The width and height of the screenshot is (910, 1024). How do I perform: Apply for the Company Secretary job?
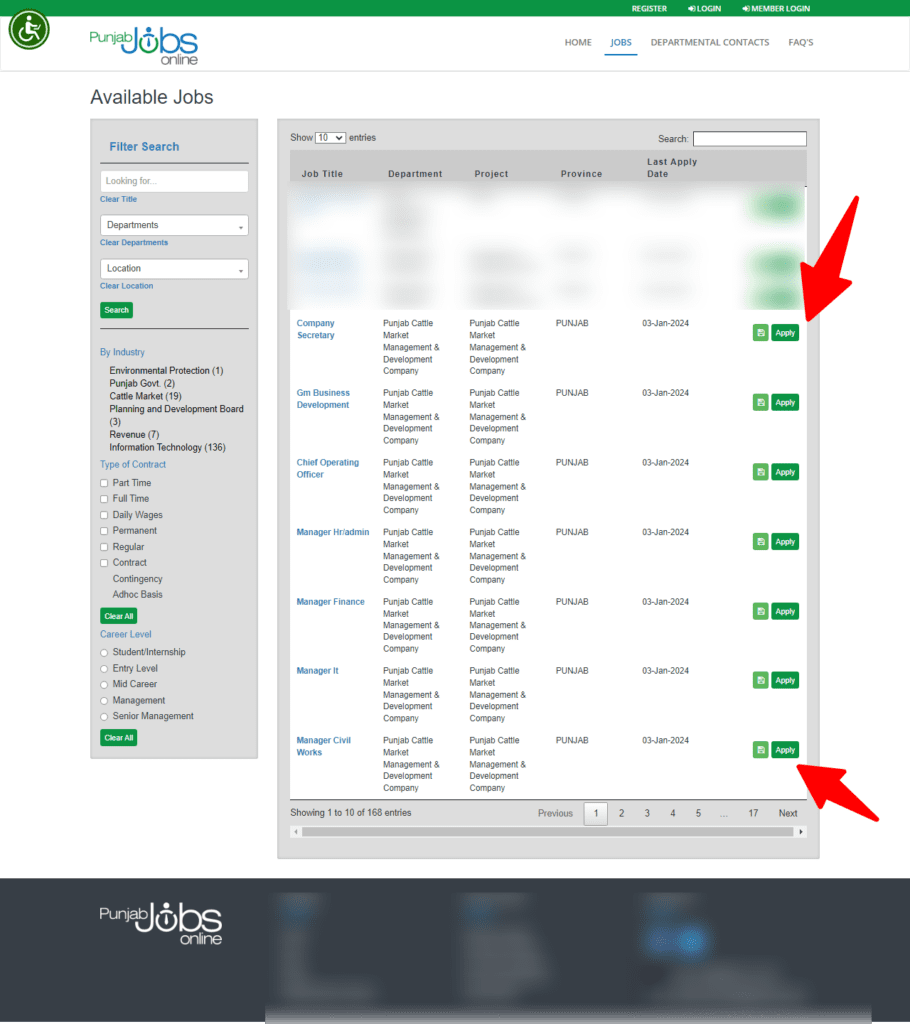[785, 333]
